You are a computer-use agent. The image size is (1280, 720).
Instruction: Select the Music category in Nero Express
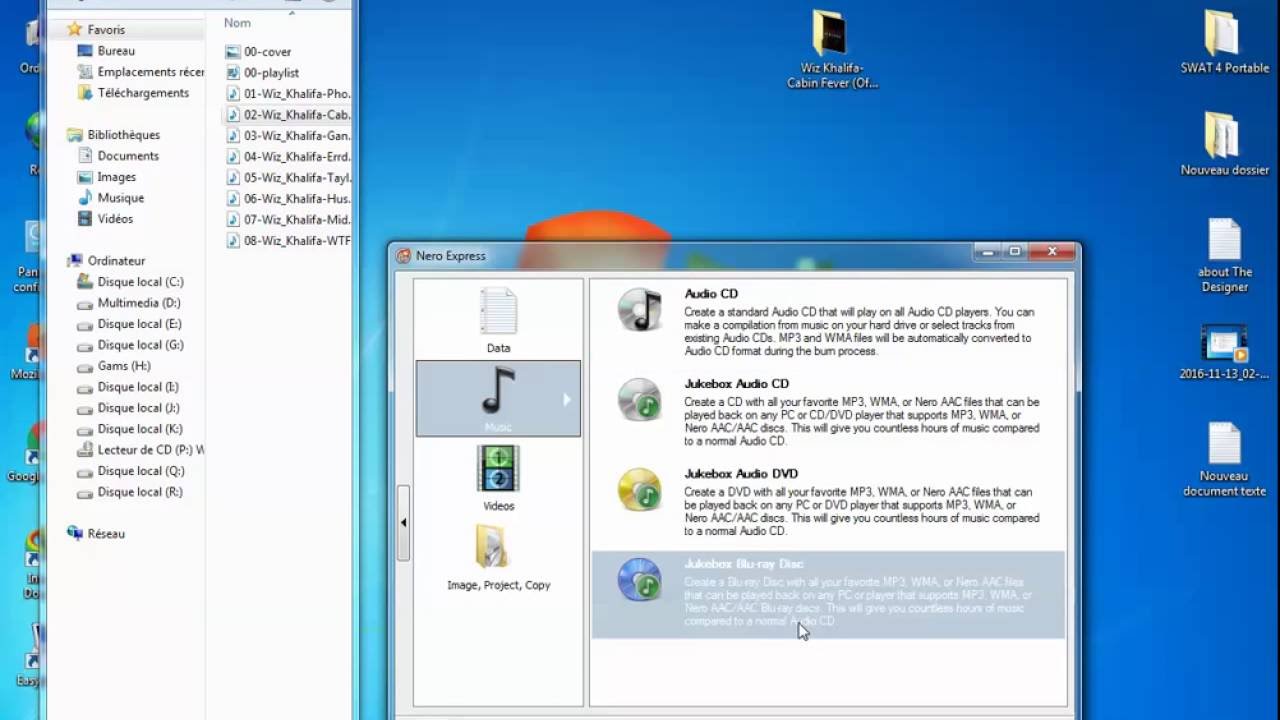coord(498,398)
